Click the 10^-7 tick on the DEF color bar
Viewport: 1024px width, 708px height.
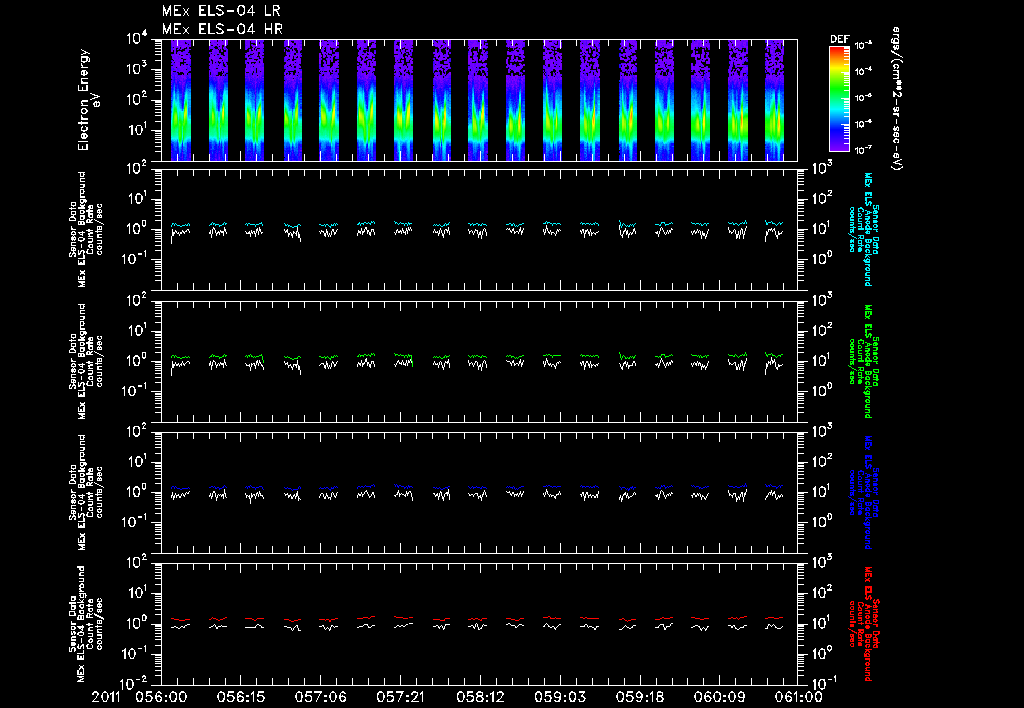point(864,150)
